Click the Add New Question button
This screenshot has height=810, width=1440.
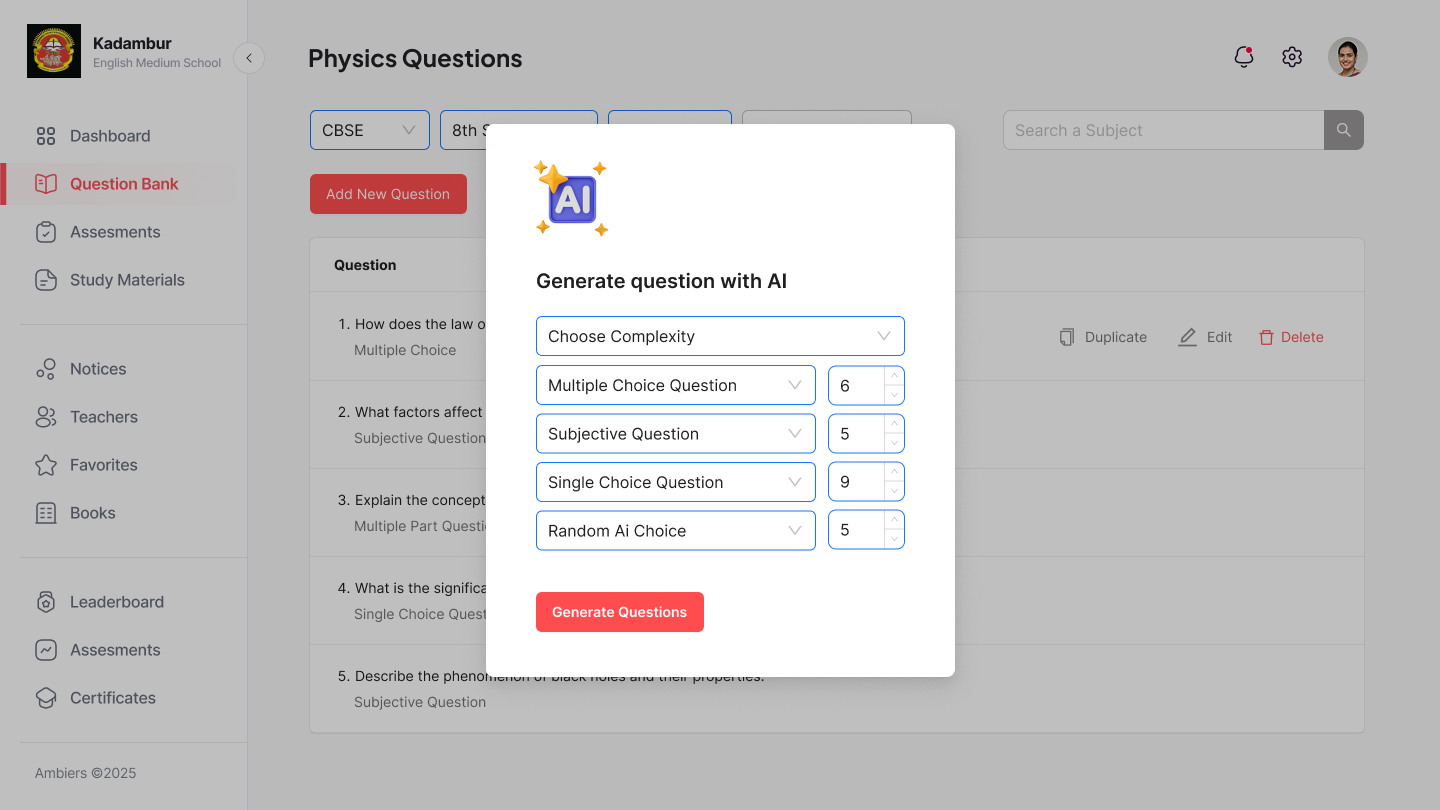click(388, 194)
